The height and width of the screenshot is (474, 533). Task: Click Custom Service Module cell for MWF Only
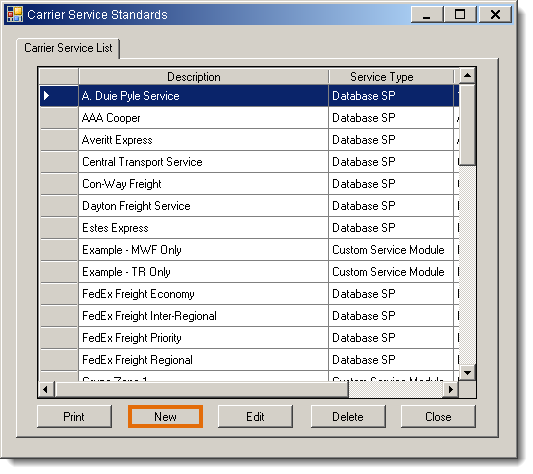pyautogui.click(x=391, y=250)
